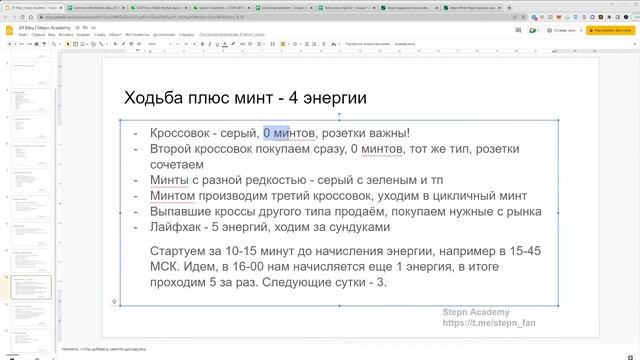
Task: Open the line spacing options
Action: (273, 44)
